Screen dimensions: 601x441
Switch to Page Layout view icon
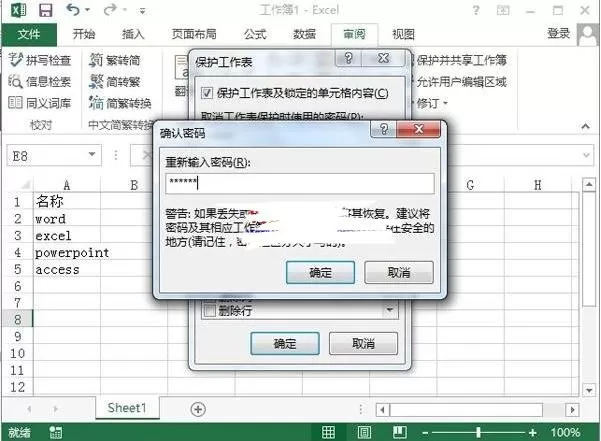(364, 433)
